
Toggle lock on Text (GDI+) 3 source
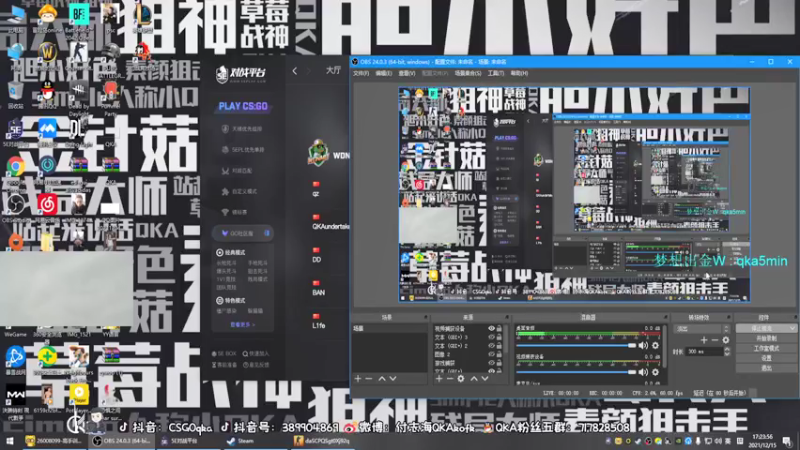click(499, 337)
